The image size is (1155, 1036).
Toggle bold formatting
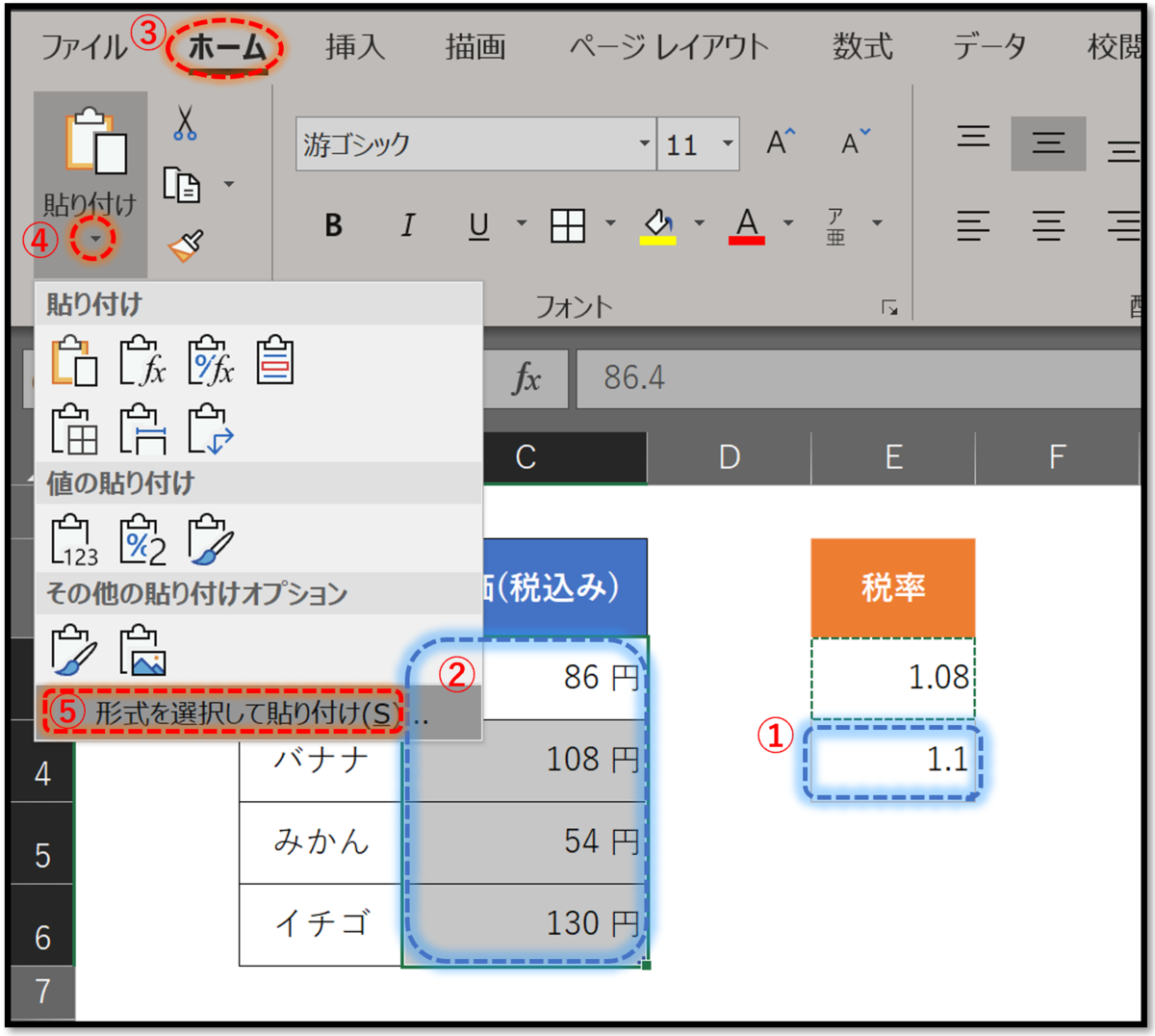[x=332, y=226]
